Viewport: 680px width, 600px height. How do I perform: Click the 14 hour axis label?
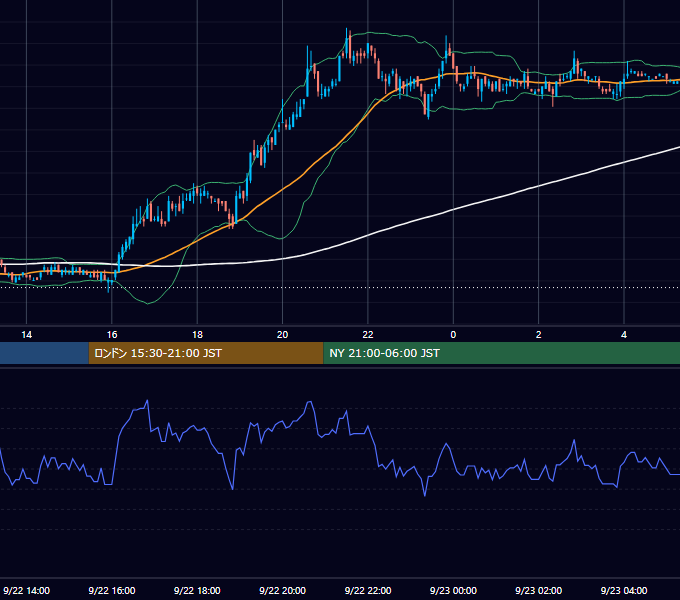[x=26, y=335]
